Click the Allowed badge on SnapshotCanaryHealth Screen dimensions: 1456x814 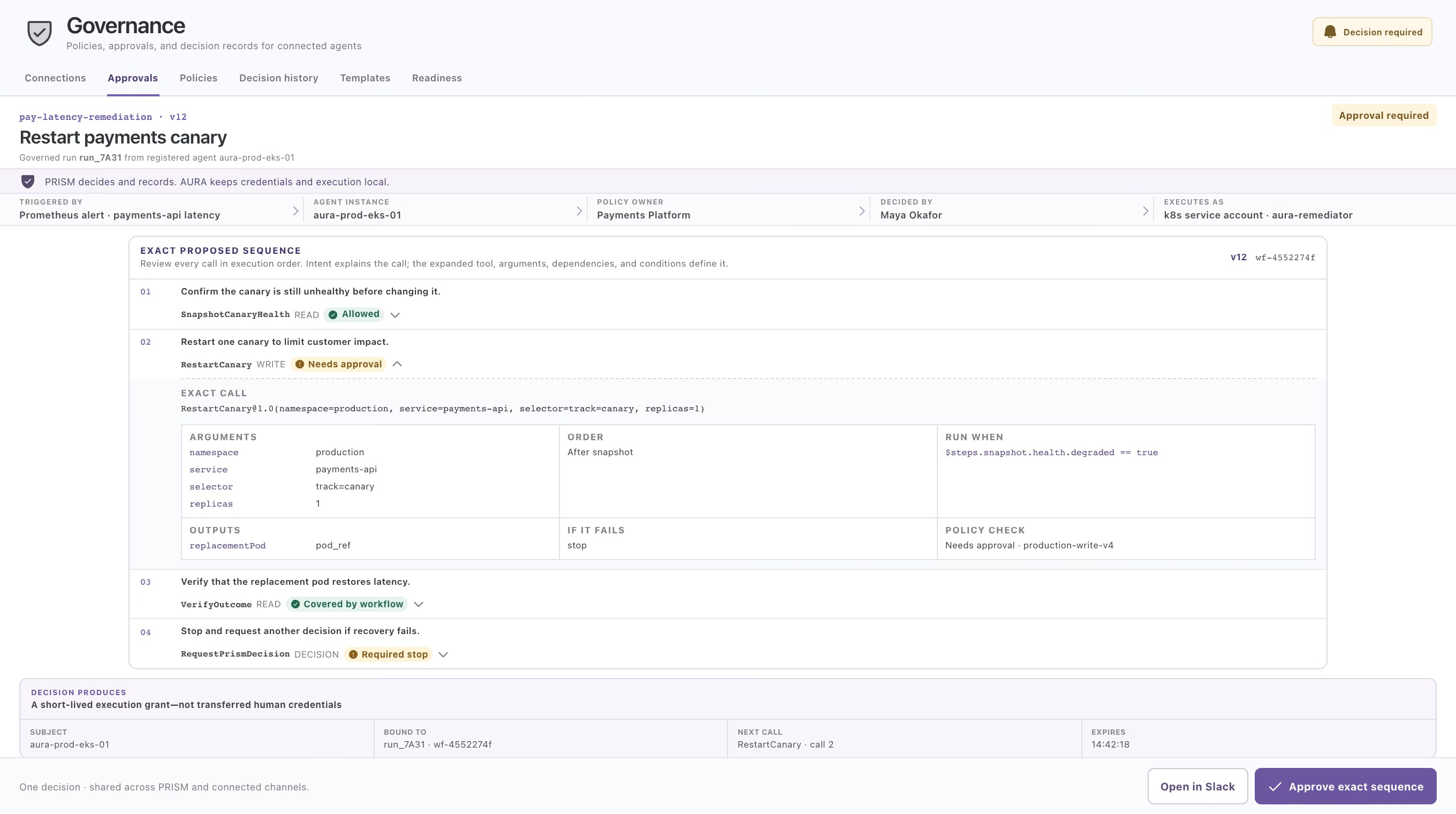point(354,314)
